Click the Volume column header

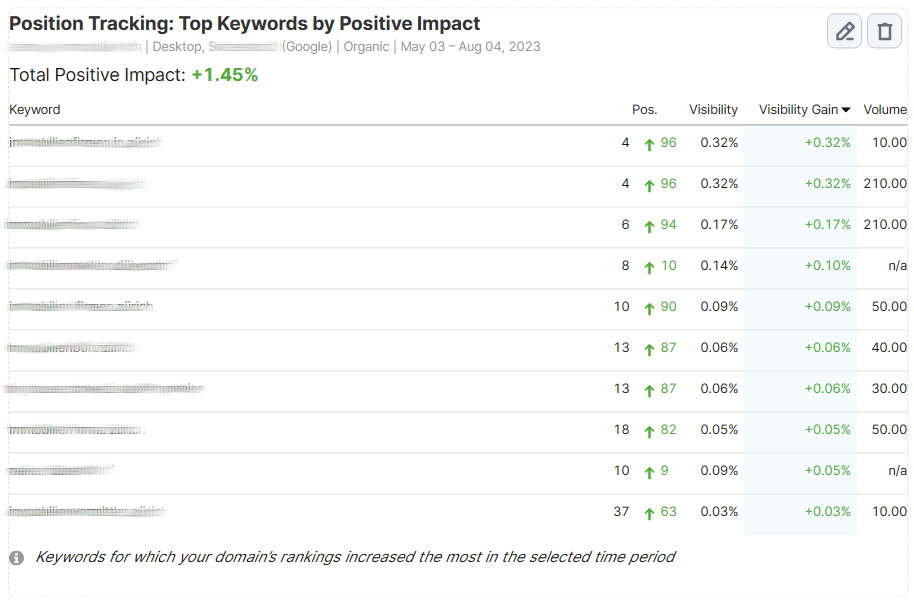pos(884,110)
